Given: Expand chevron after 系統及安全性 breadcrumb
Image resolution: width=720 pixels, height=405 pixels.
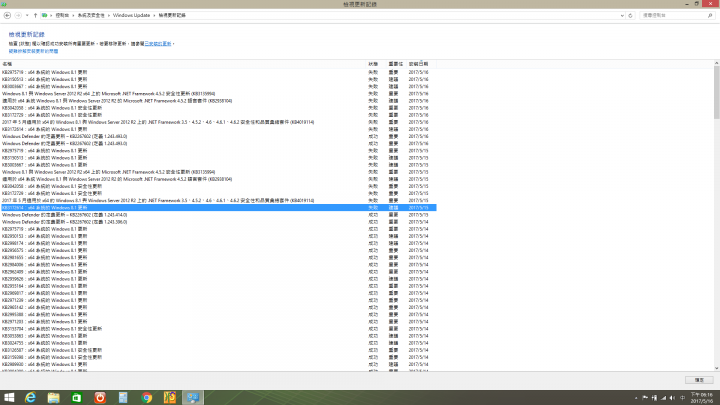Looking at the screenshot, I should pyautogui.click(x=109, y=15).
